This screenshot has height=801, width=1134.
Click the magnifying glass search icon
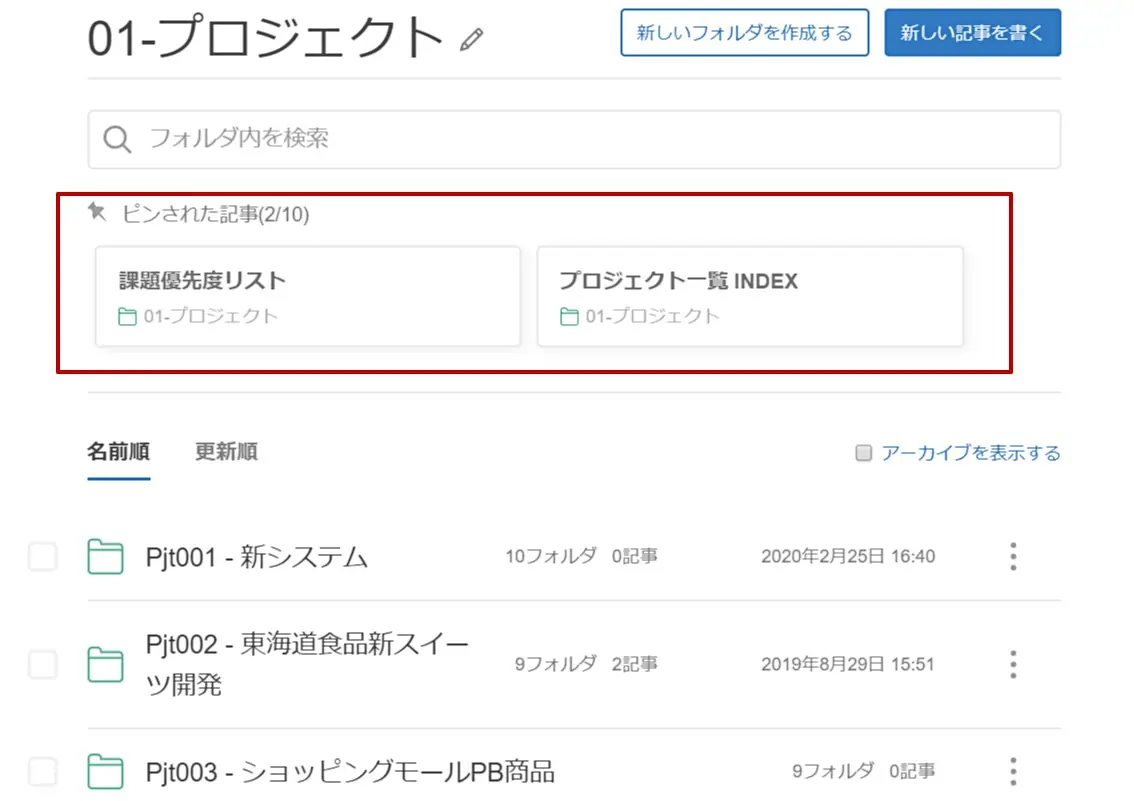click(x=117, y=139)
